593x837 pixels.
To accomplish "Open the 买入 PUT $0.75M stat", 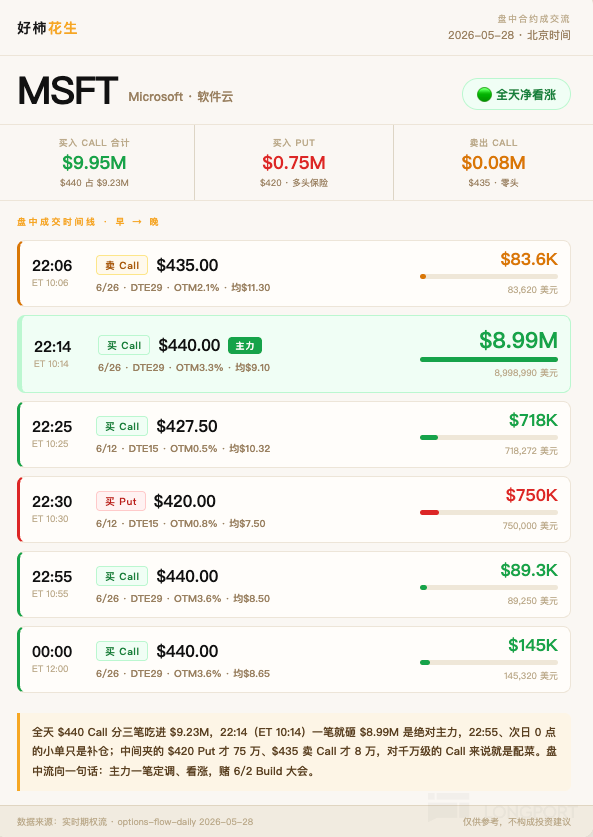I will tap(294, 163).
